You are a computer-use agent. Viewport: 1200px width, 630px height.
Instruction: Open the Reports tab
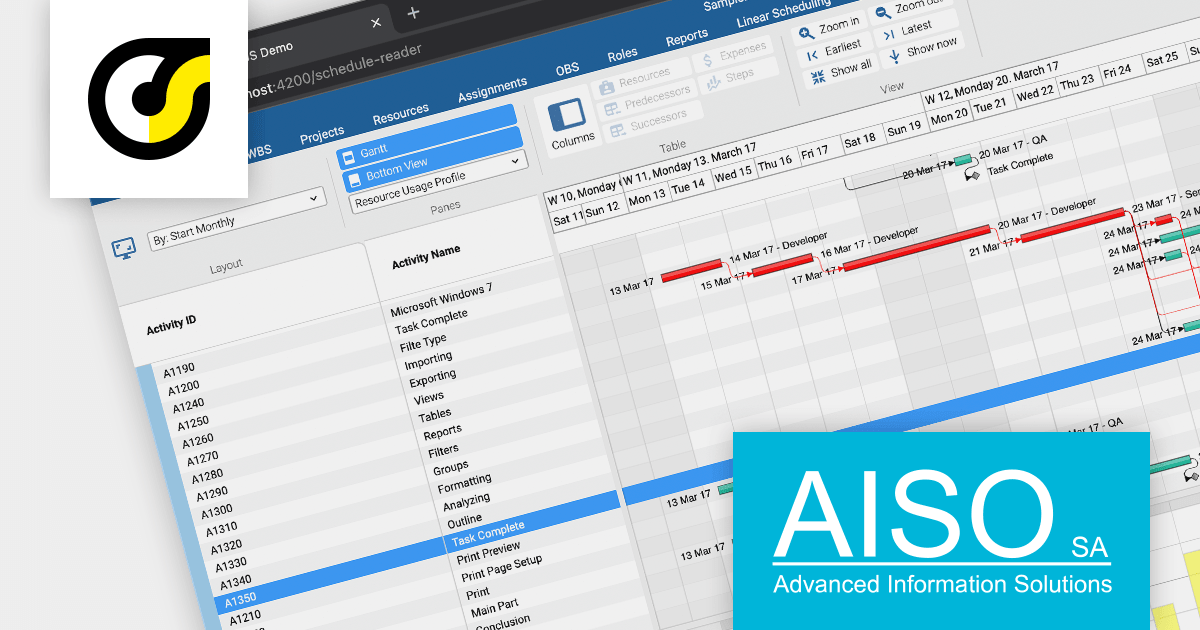pos(687,40)
